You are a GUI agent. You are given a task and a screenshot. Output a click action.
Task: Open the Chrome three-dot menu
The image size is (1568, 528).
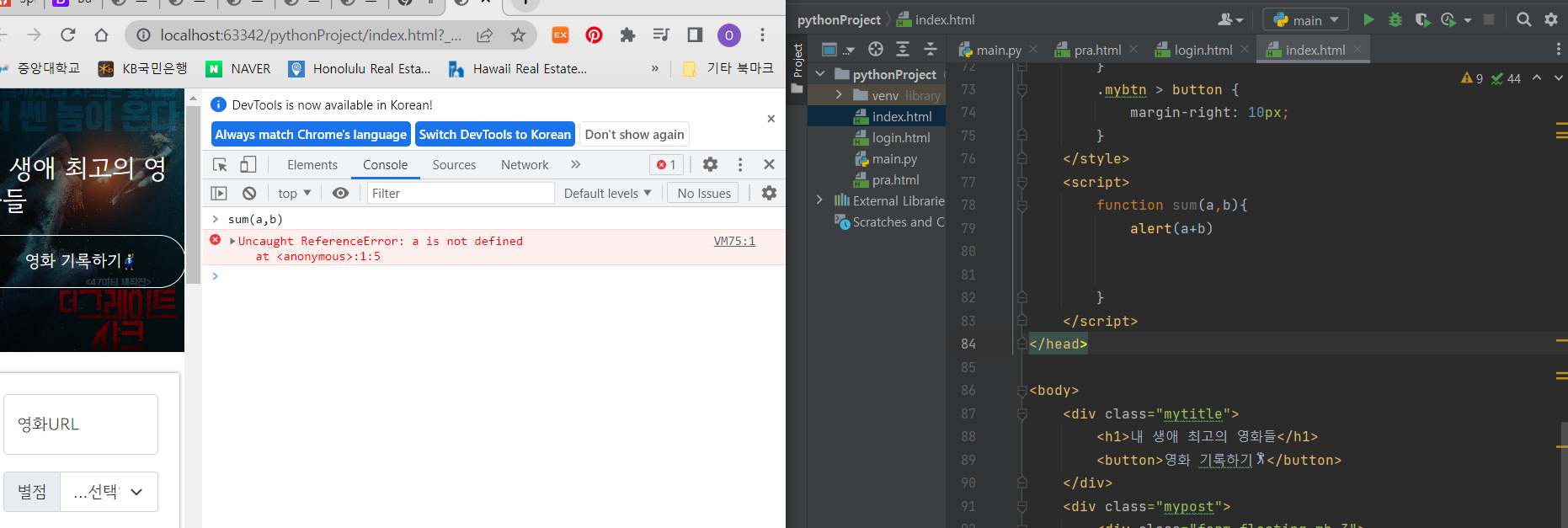click(762, 35)
